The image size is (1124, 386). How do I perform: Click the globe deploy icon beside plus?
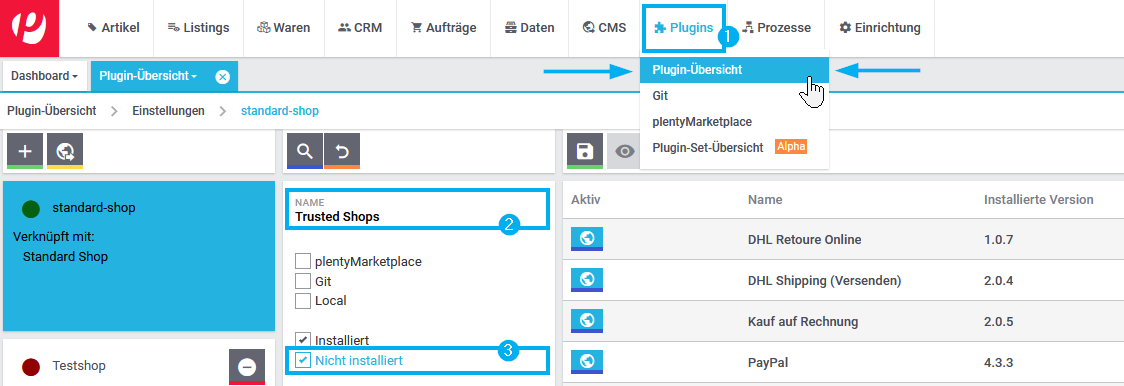tap(65, 151)
